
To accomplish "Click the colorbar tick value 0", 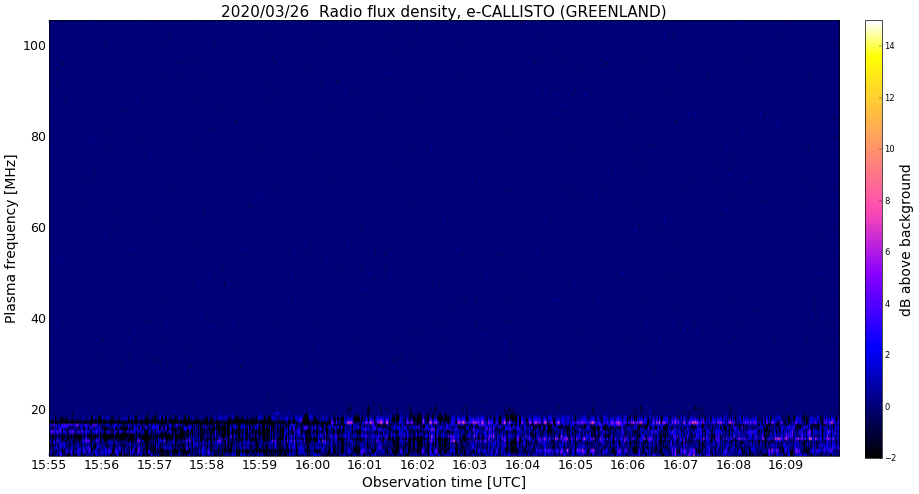I will pyautogui.click(x=887, y=407).
